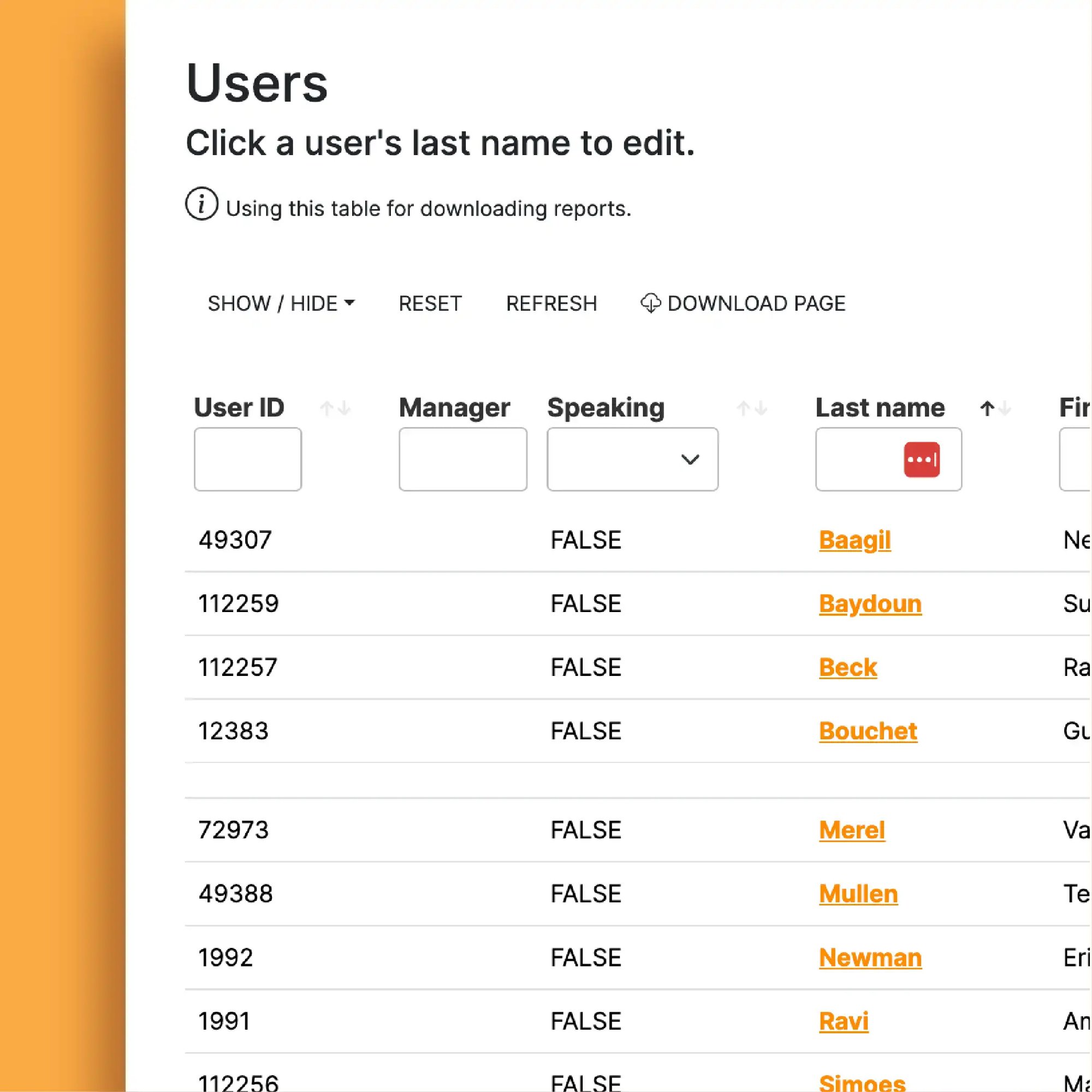Image resolution: width=1092 pixels, height=1092 pixels.
Task: Open the info tooltip about downloading reports
Action: [202, 205]
